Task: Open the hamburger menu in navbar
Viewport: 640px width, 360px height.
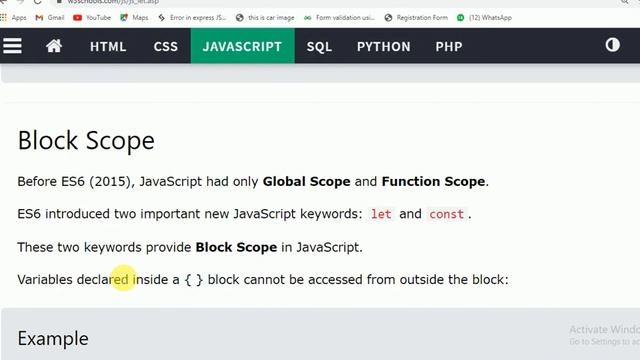Action: point(12,46)
